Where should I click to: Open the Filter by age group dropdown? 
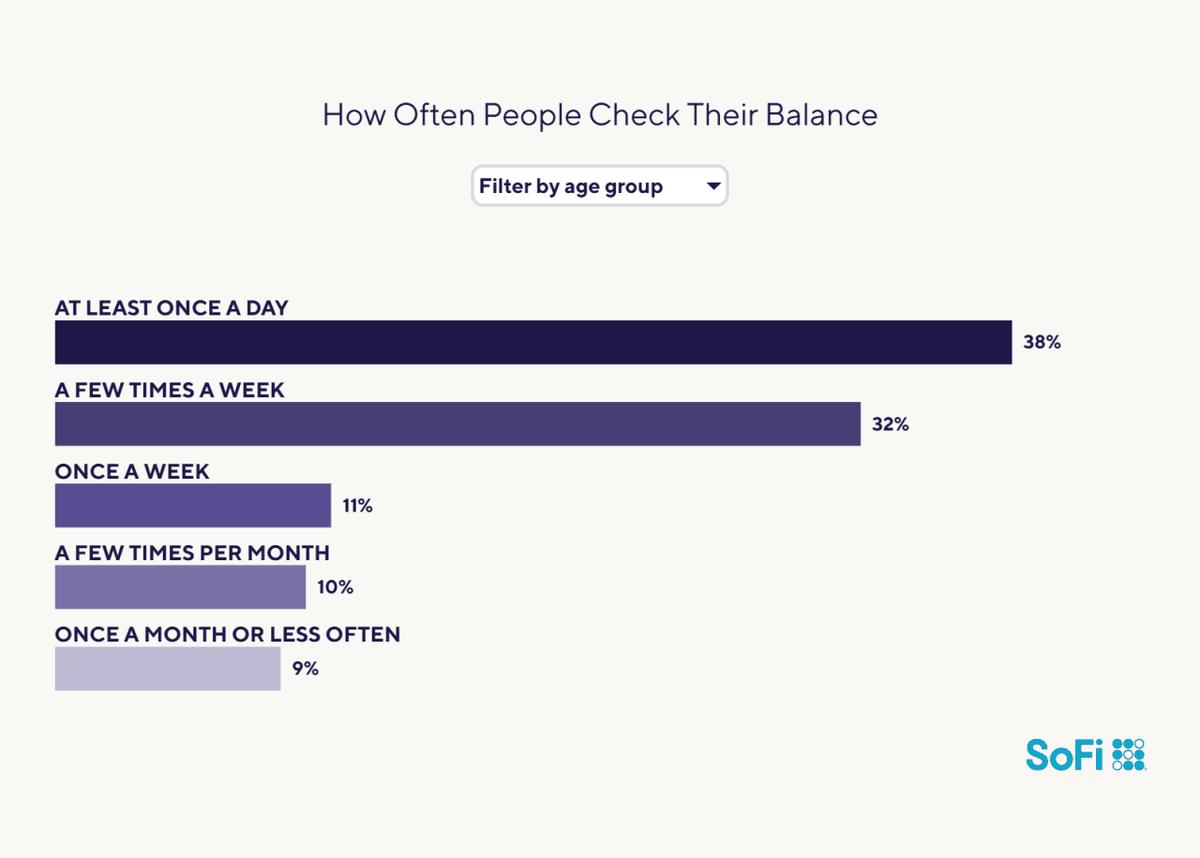(x=599, y=186)
